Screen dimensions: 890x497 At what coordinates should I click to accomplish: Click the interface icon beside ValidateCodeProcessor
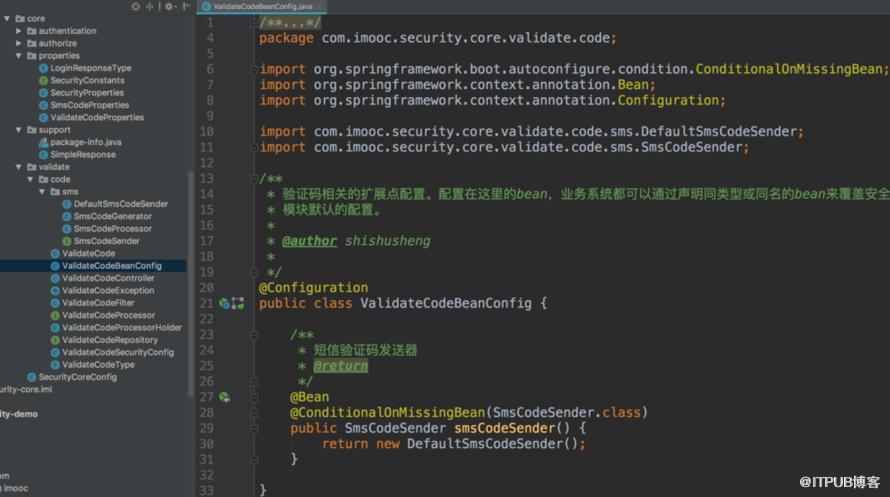[55, 315]
